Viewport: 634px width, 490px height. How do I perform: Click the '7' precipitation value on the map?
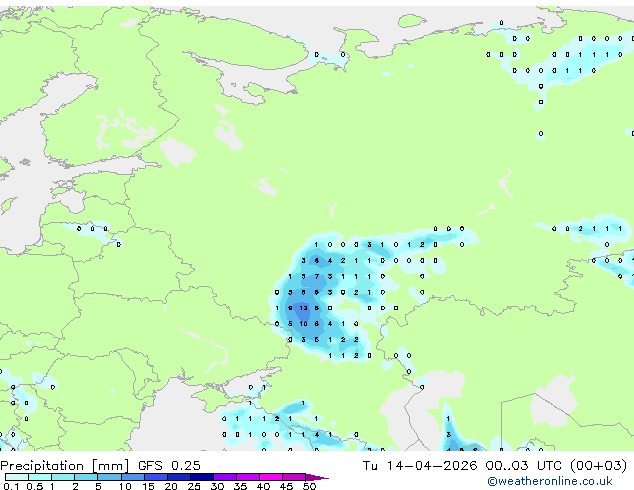click(317, 277)
